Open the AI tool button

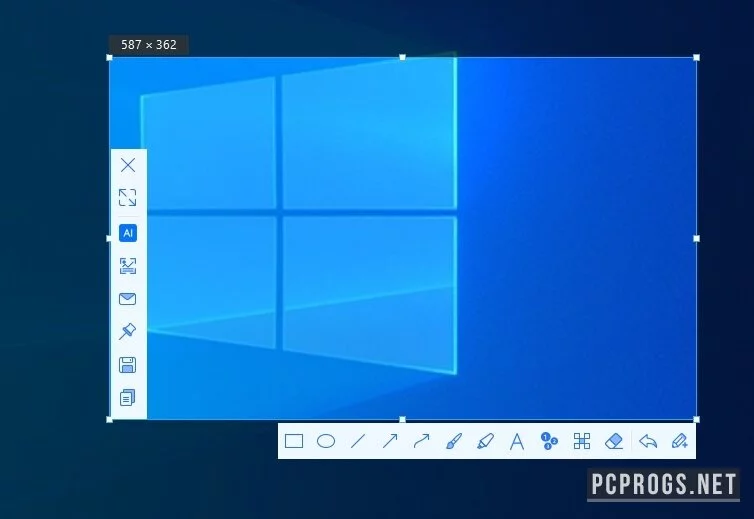(128, 233)
